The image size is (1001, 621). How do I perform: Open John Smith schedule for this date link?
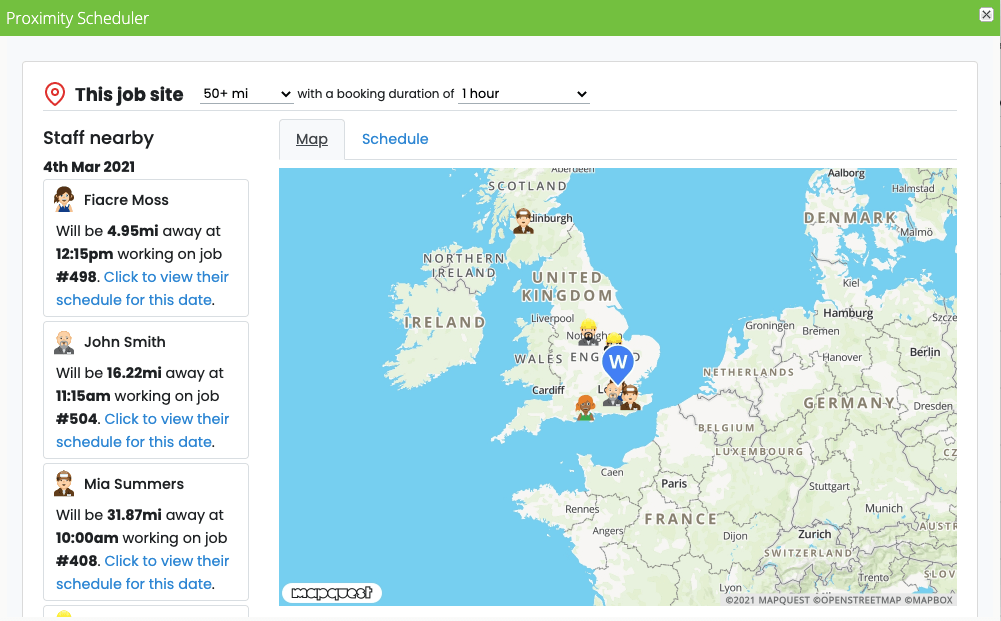click(142, 430)
